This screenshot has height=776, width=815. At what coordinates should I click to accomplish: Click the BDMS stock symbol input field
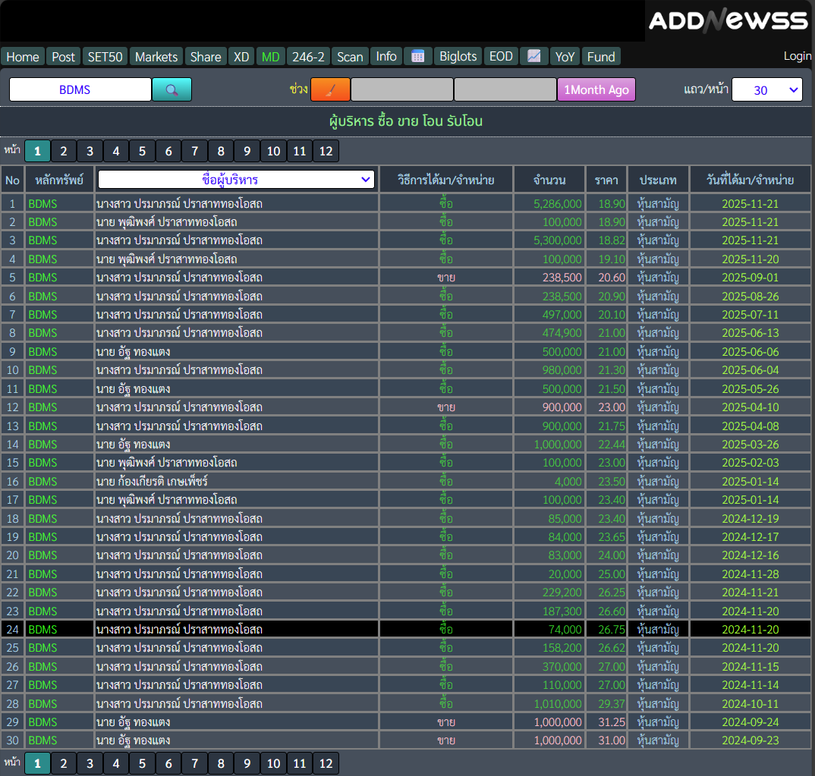(80, 90)
